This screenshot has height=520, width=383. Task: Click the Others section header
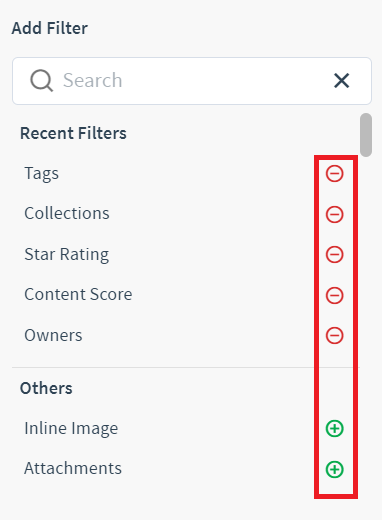pos(46,388)
